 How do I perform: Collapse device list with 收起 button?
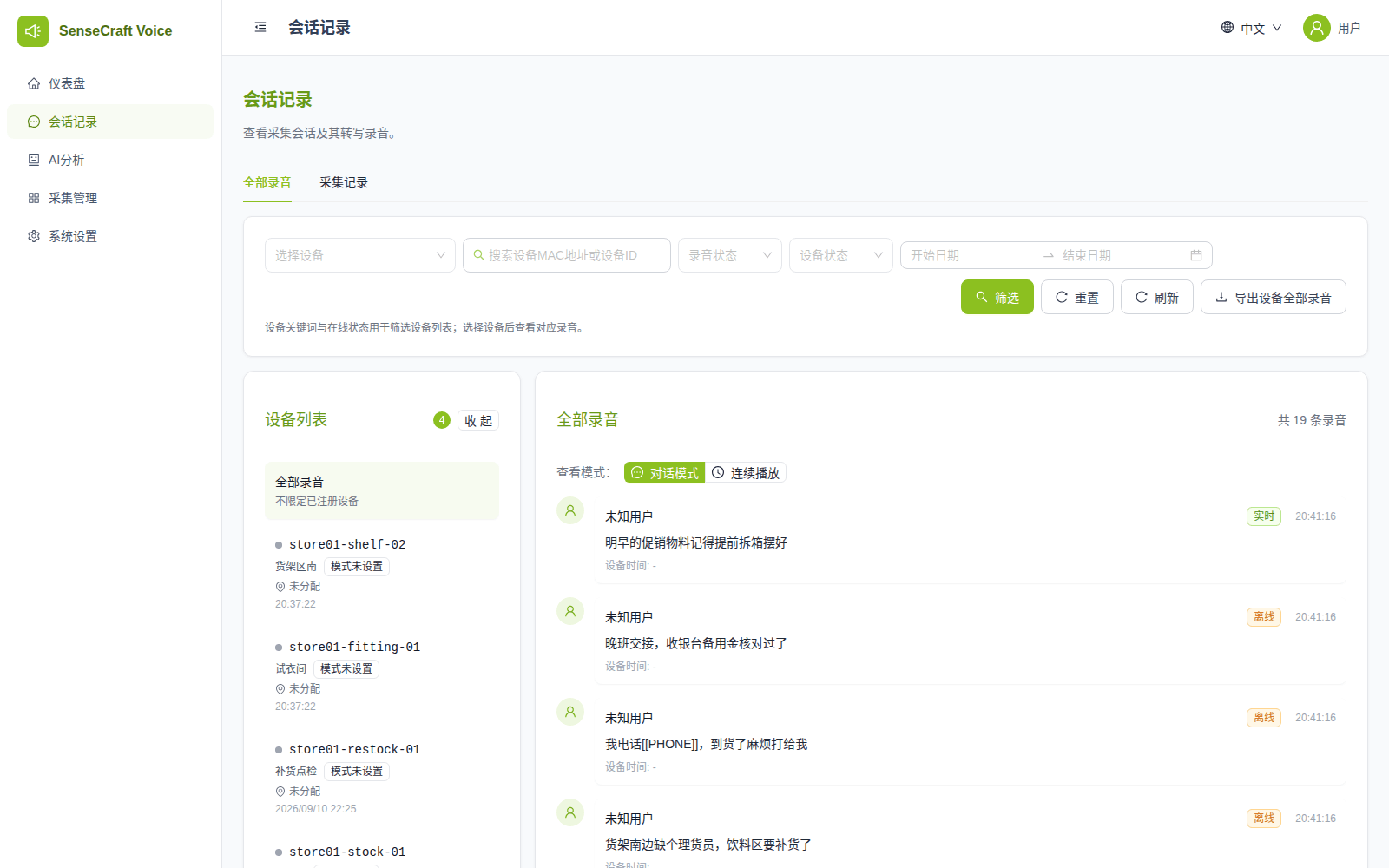(478, 420)
